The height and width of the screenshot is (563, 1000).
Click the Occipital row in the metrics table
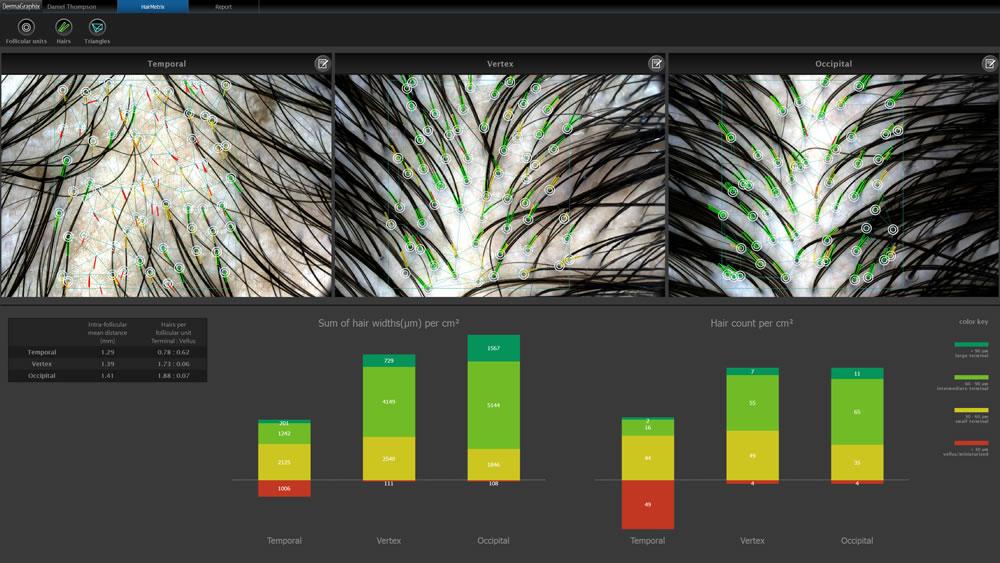click(x=107, y=376)
